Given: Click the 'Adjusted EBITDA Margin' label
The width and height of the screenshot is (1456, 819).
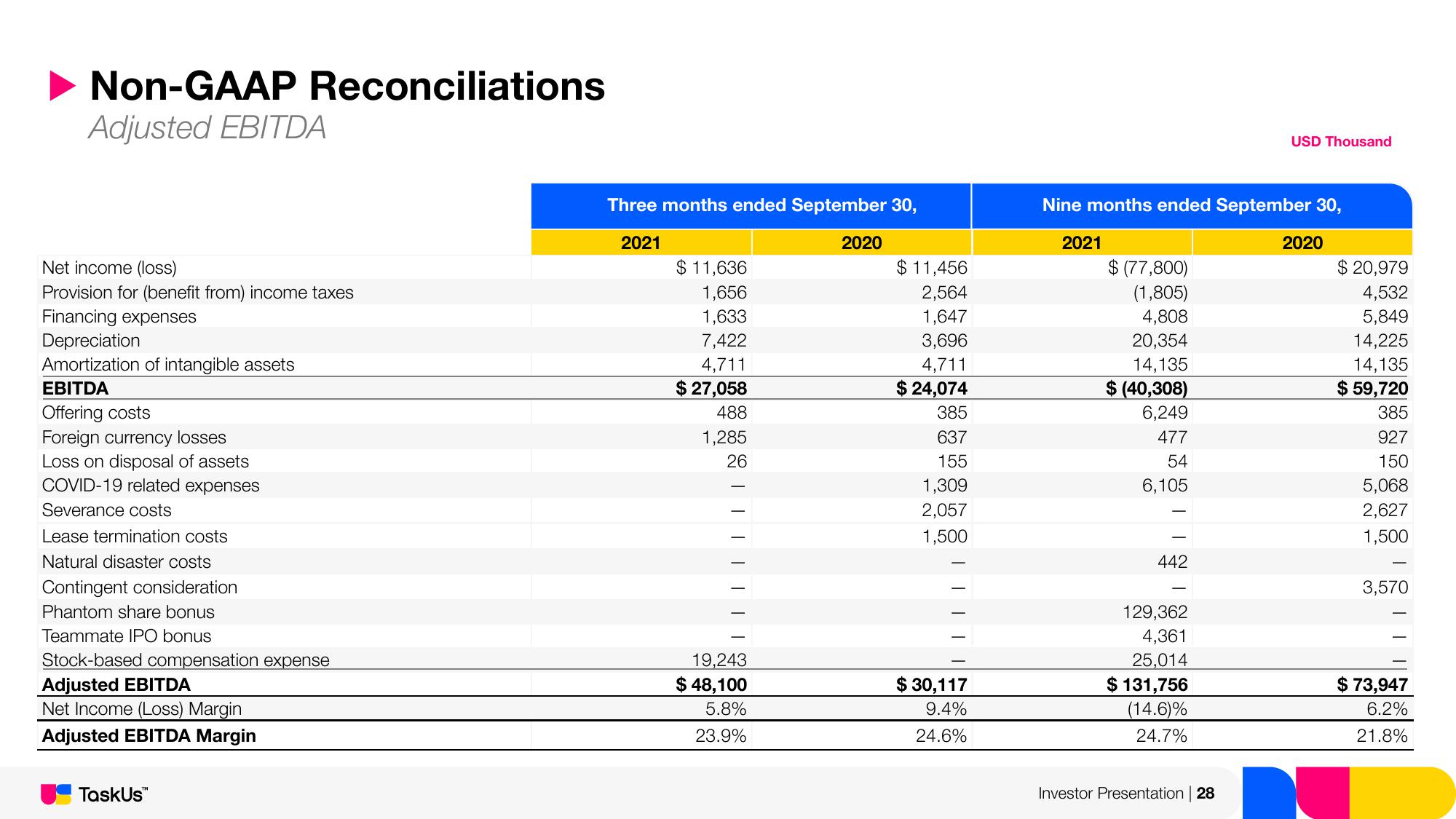Looking at the screenshot, I should 149,736.
